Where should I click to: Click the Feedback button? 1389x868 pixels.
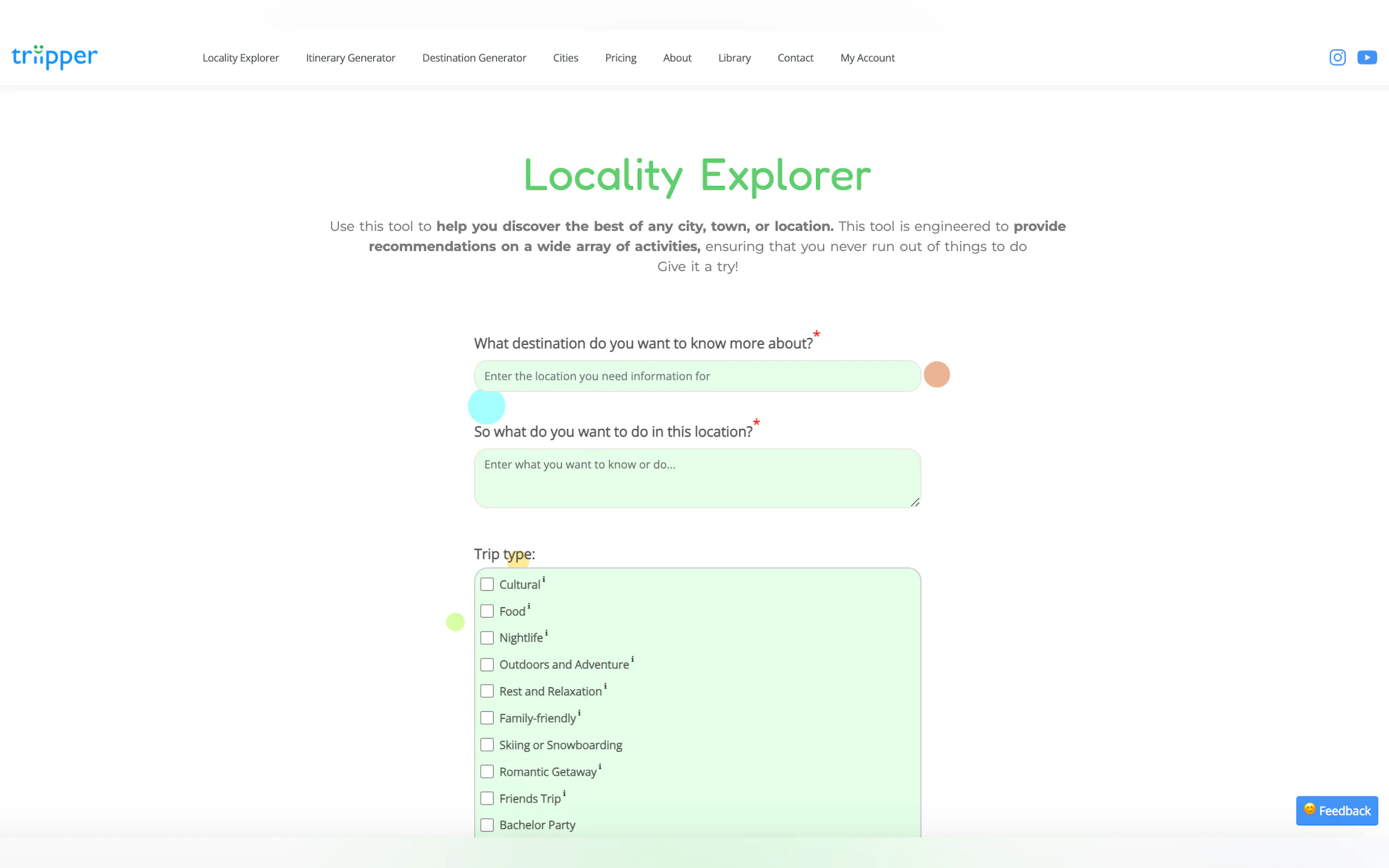click(1336, 811)
